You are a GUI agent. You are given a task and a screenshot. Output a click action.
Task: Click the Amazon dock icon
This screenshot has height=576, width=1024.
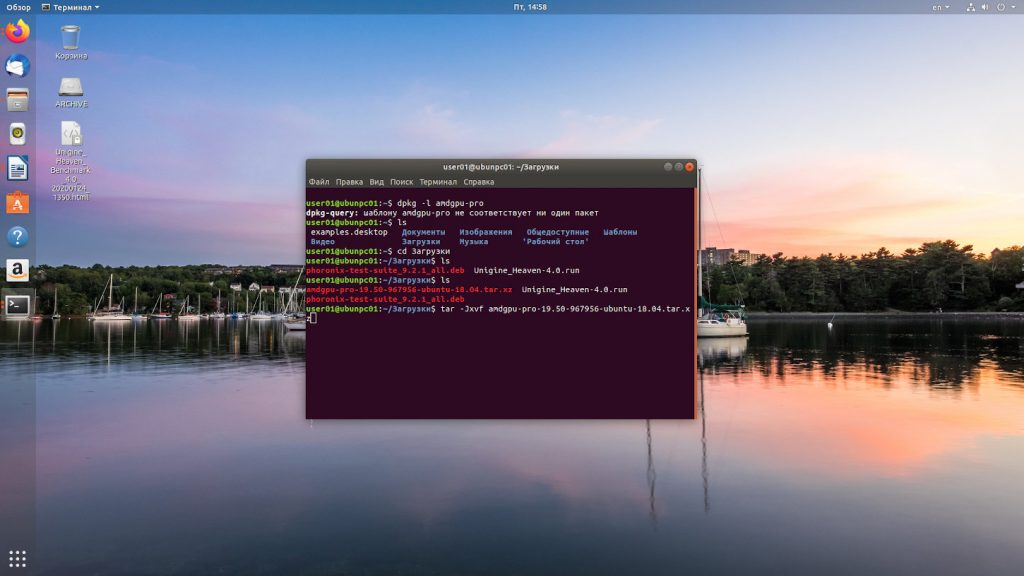[18, 270]
